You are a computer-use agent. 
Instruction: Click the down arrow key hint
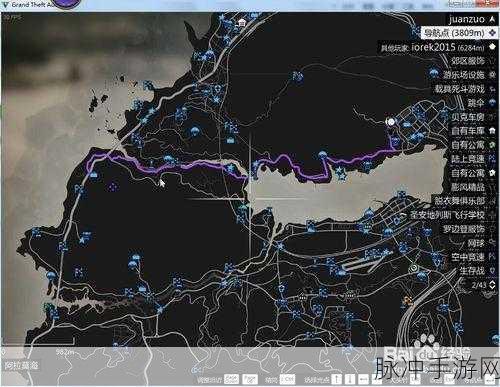point(350,379)
